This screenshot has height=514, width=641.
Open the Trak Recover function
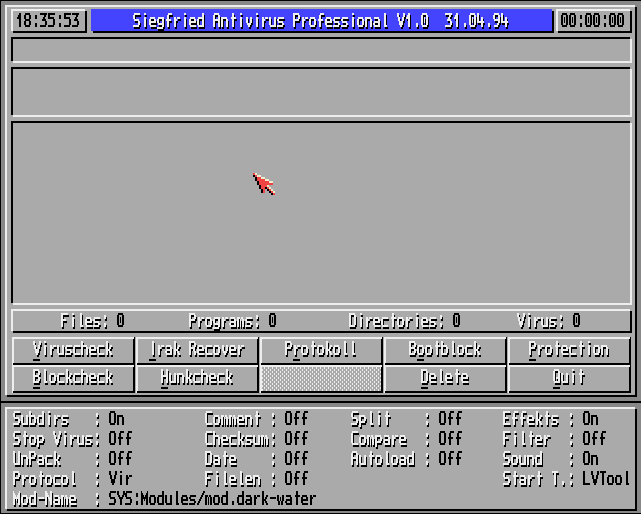pos(197,350)
